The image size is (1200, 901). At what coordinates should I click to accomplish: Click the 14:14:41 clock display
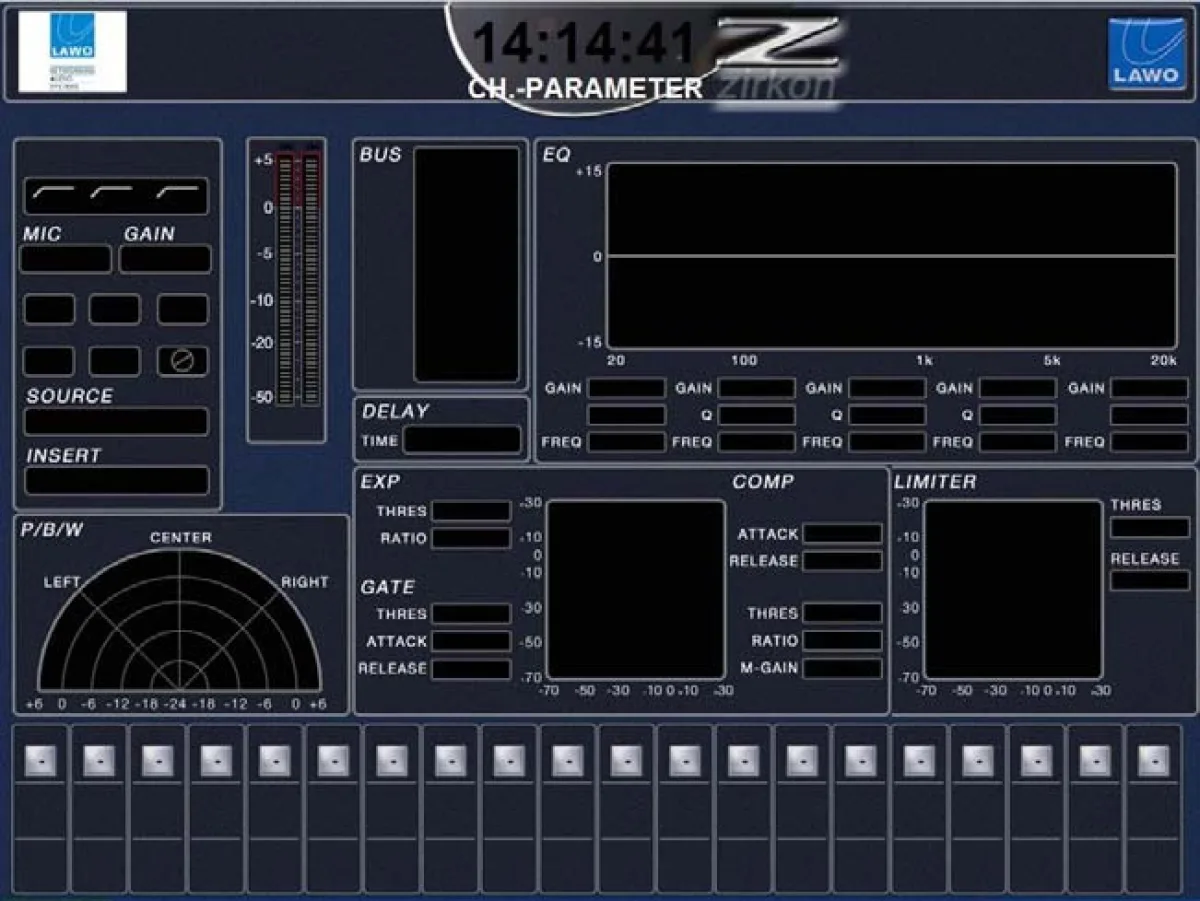click(584, 43)
